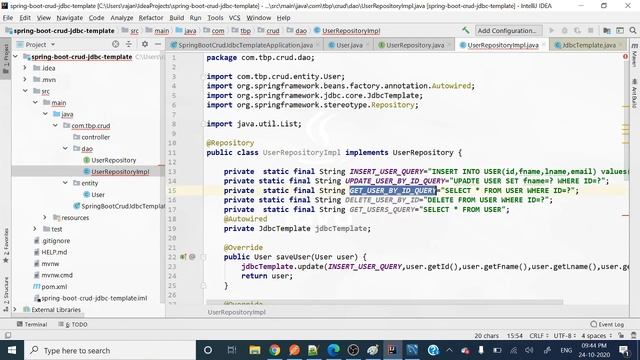
Task: Click the Search Everywhere magnifier
Action: (x=633, y=31)
